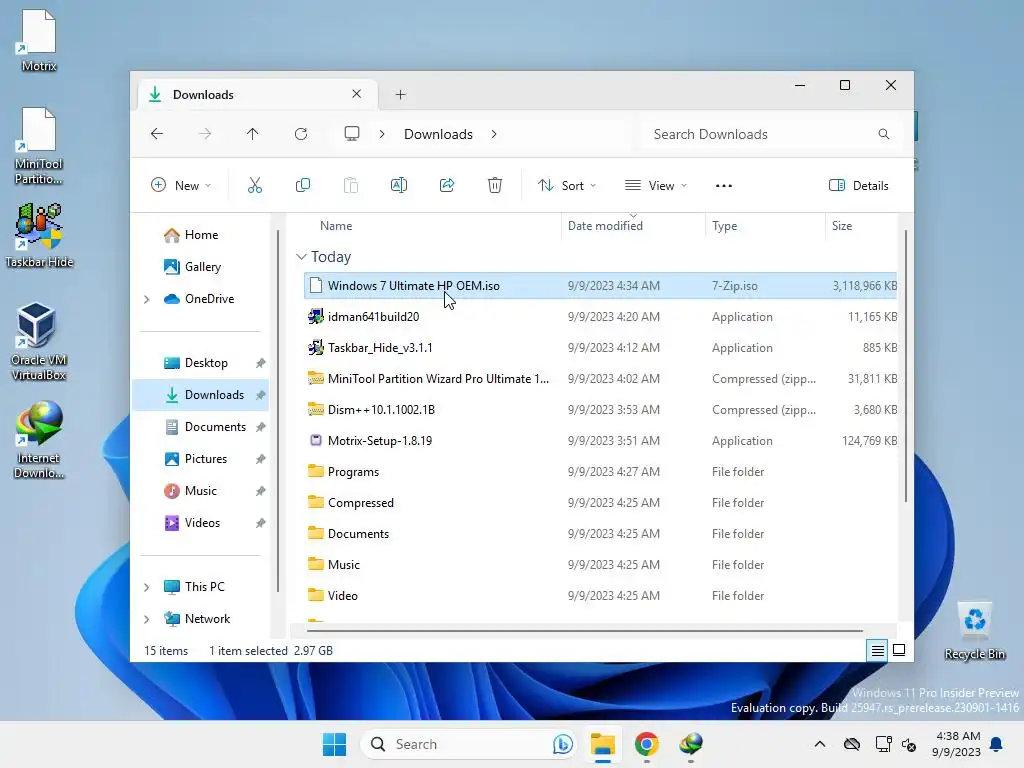Click Bing chat icon in taskbar search
The image size is (1024, 768).
pyautogui.click(x=562, y=744)
